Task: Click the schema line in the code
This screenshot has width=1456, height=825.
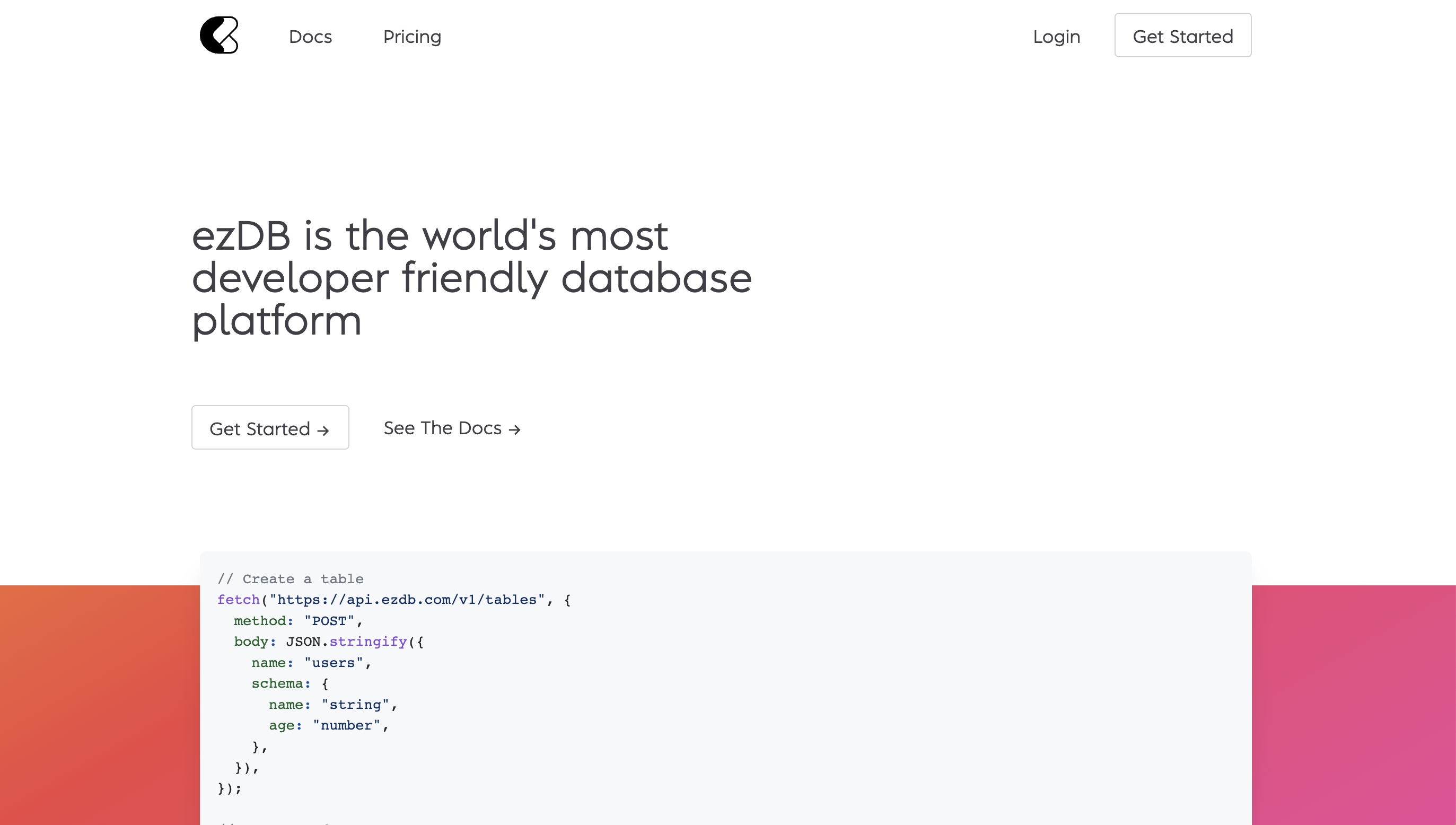Action: coord(290,683)
